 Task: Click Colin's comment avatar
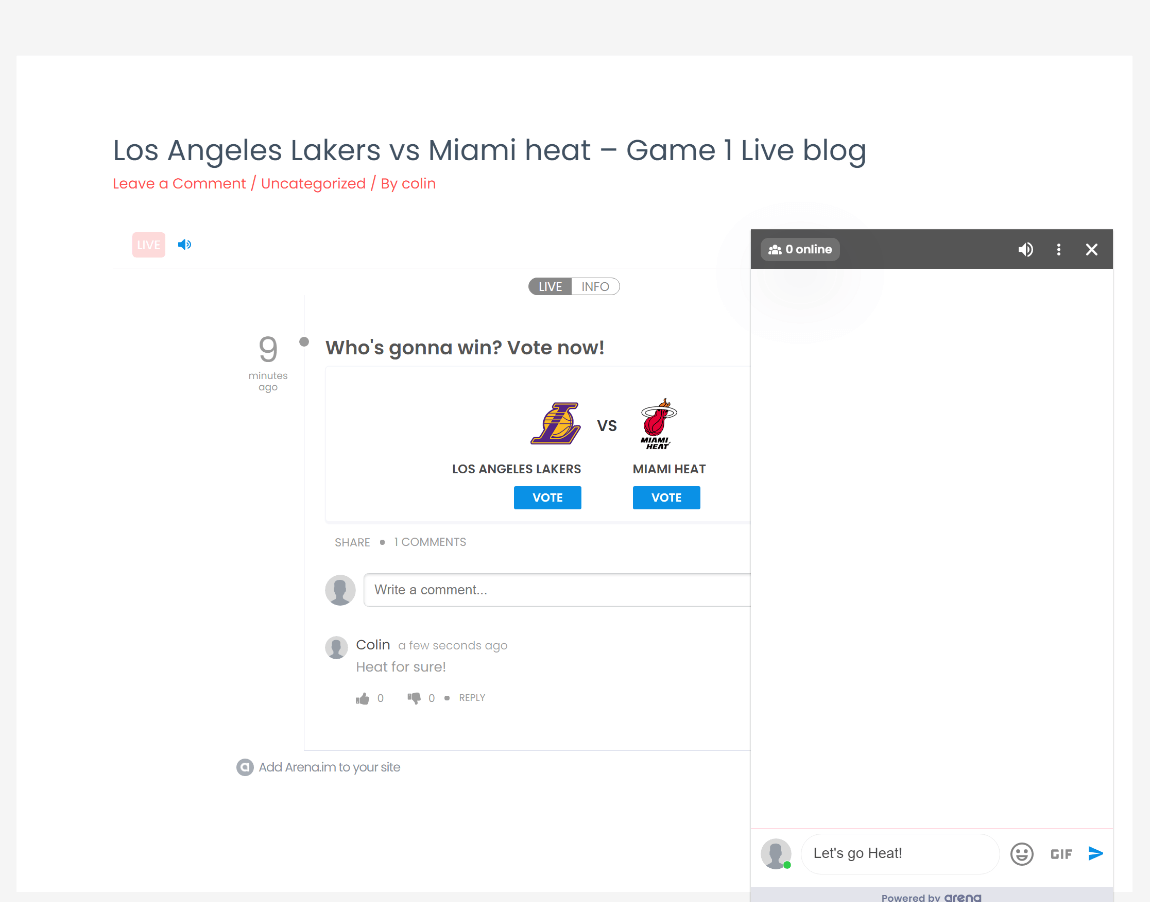[x=337, y=648]
